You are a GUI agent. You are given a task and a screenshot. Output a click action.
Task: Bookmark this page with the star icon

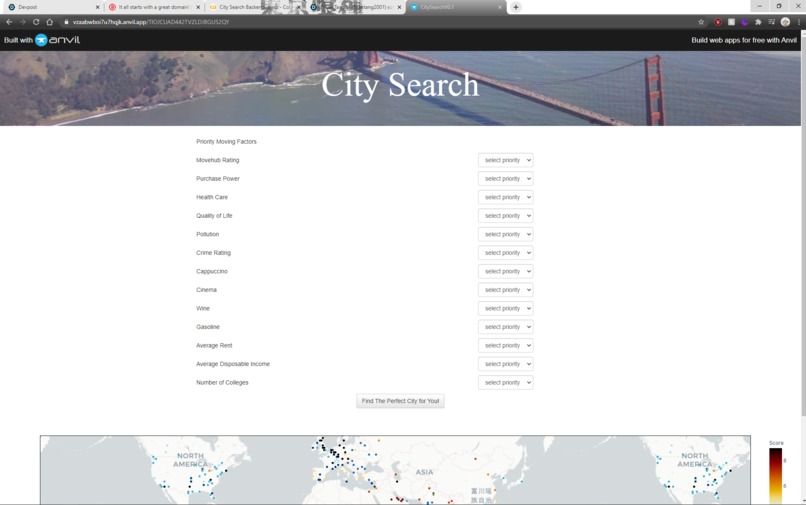701,22
